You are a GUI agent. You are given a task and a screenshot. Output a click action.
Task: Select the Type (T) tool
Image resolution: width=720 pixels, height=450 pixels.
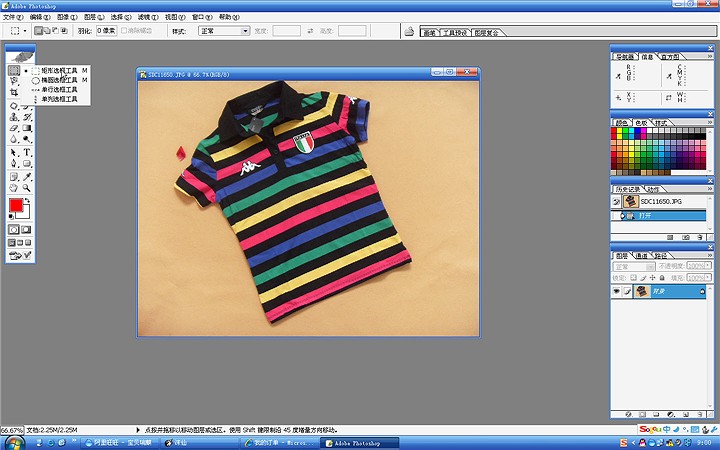[27, 152]
